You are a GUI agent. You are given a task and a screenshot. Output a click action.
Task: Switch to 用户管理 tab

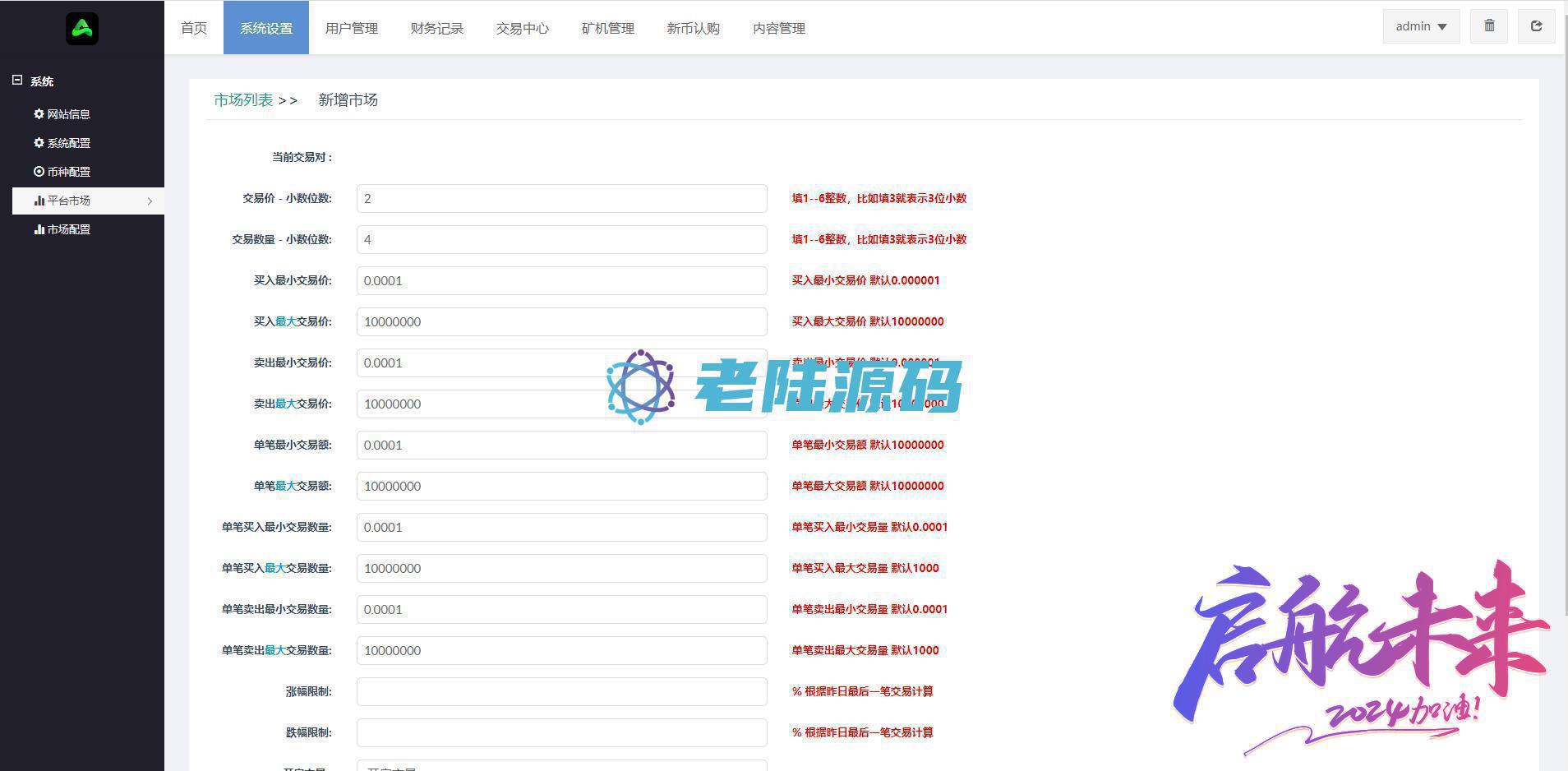point(352,28)
